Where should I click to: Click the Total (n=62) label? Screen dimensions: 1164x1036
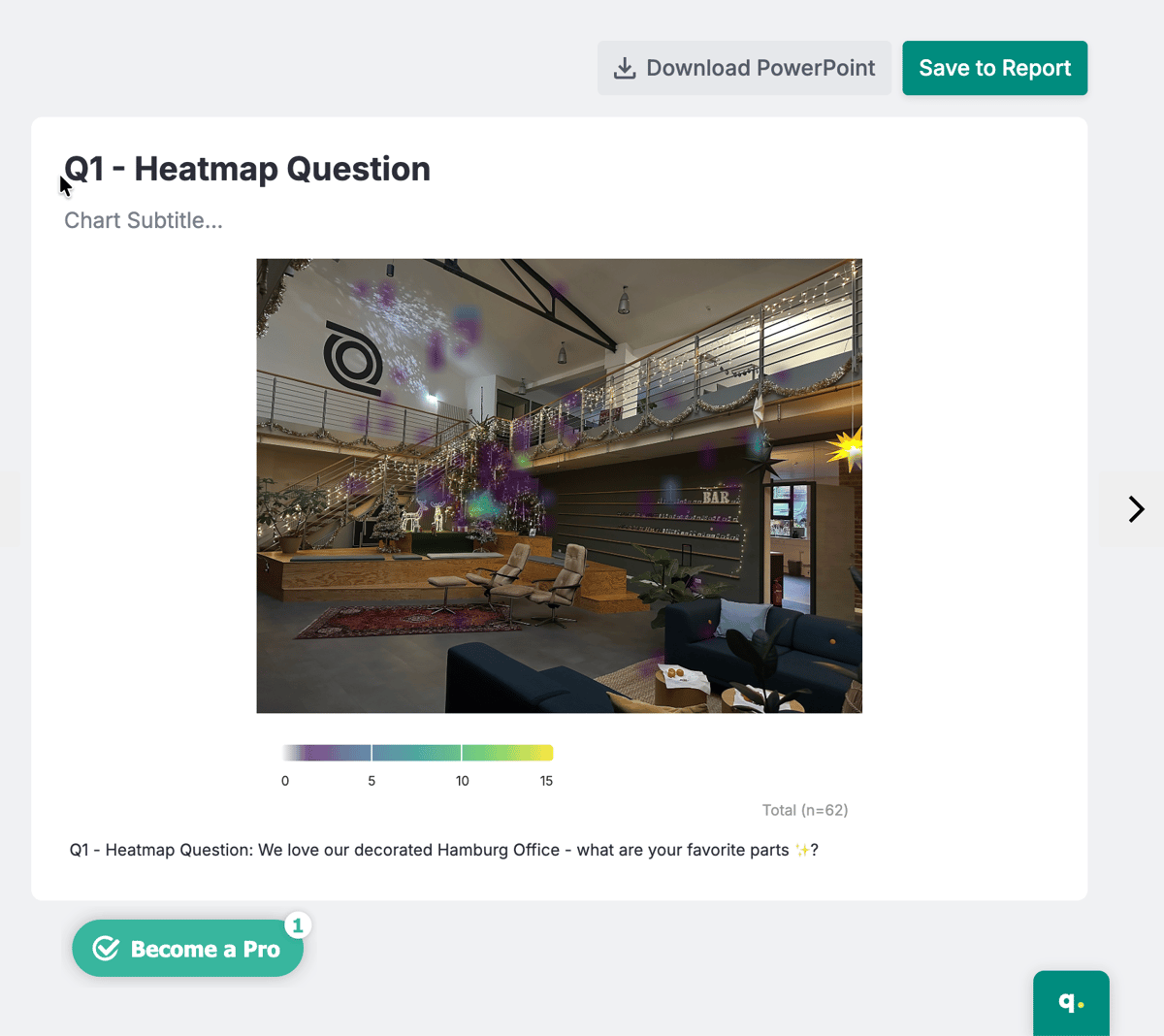[x=805, y=810]
